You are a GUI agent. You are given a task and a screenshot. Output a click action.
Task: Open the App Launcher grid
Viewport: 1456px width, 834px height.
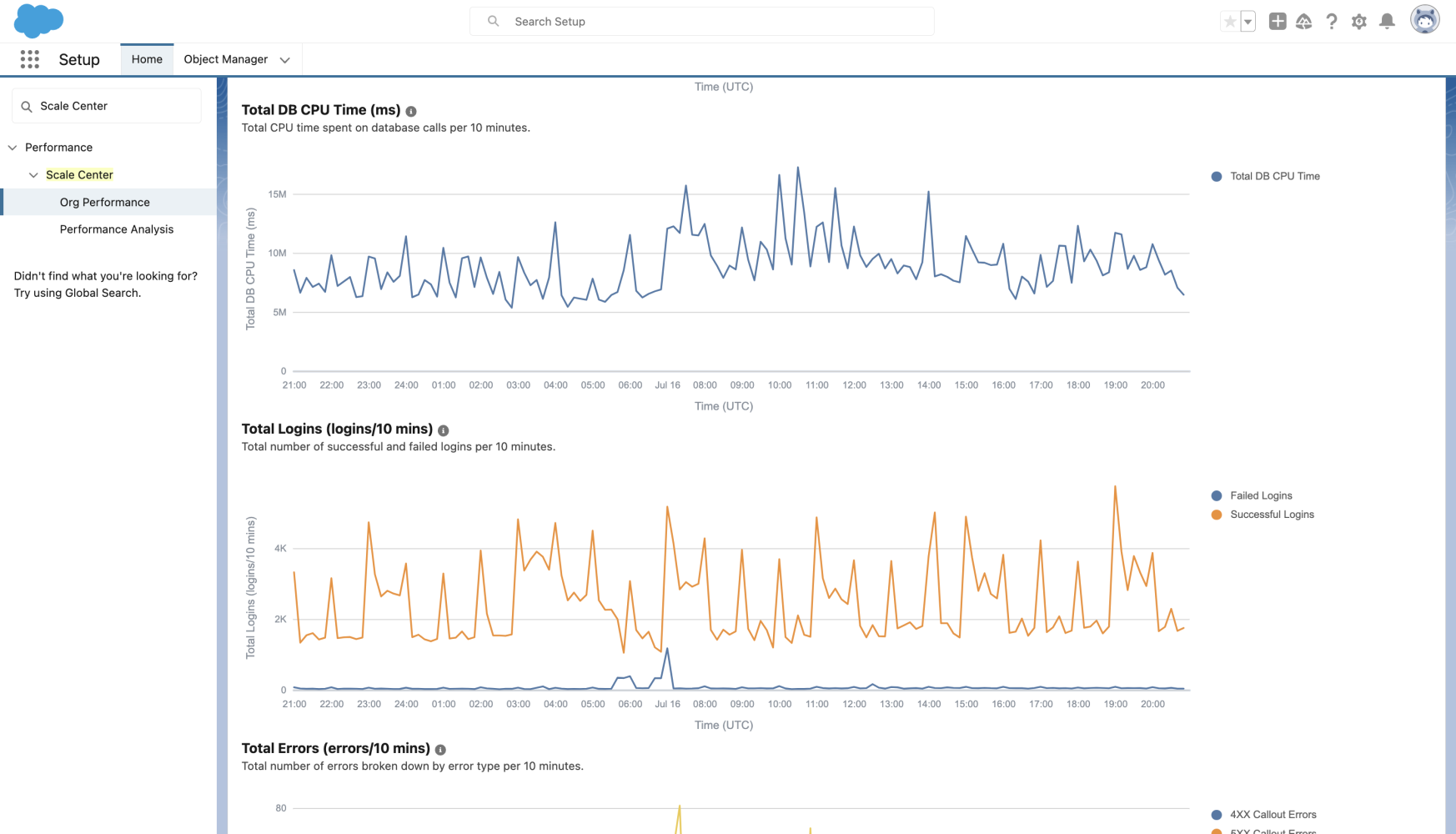(29, 59)
